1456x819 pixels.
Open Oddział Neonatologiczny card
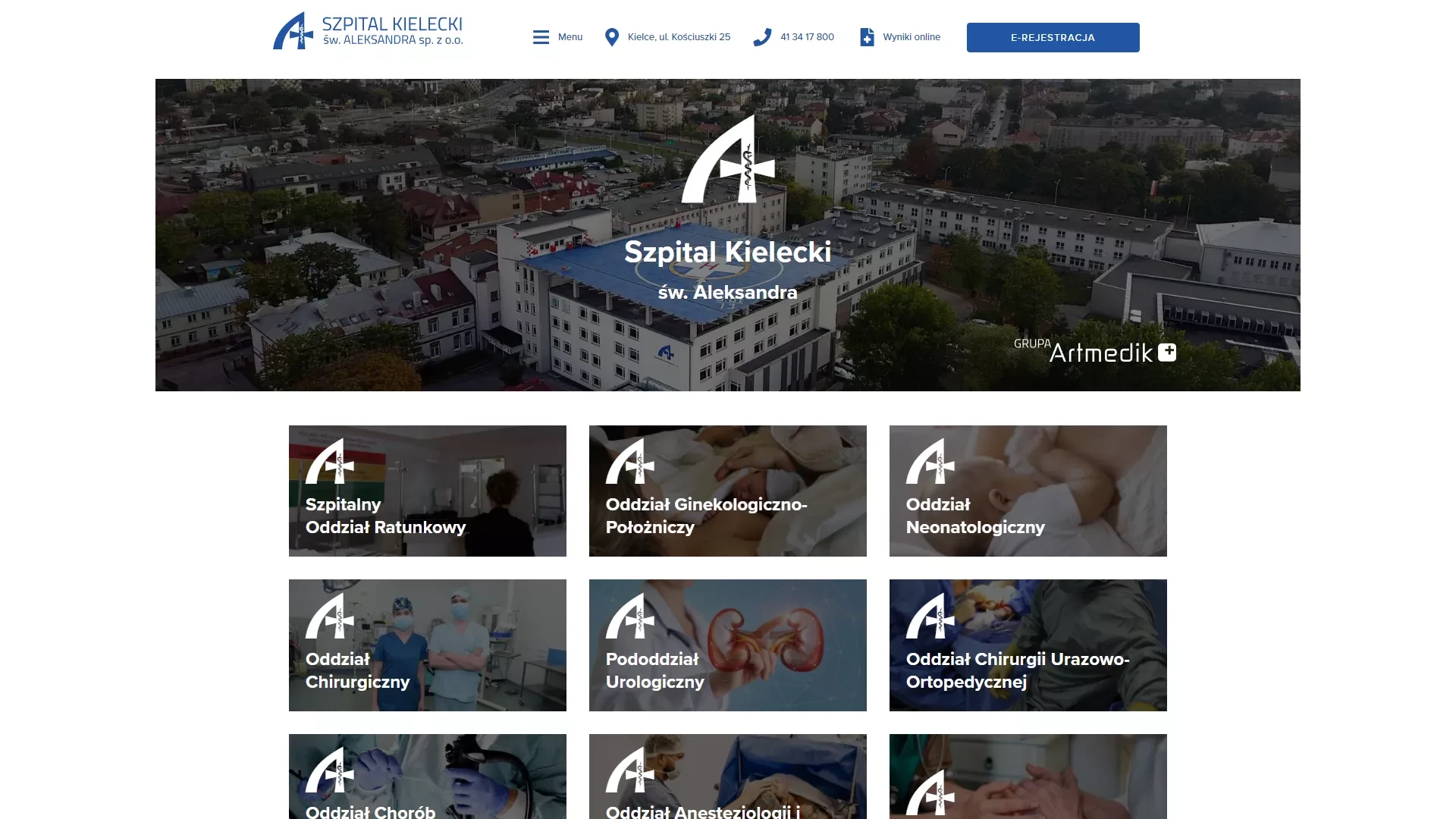click(1028, 491)
